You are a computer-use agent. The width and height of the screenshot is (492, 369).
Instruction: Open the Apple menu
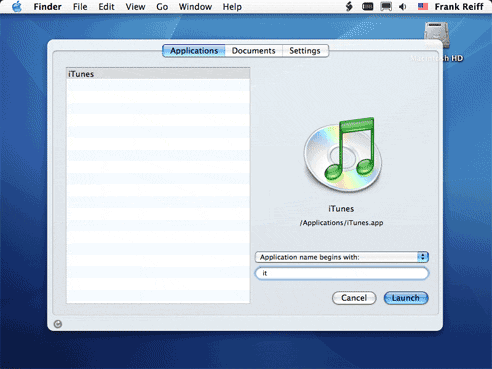[17, 7]
